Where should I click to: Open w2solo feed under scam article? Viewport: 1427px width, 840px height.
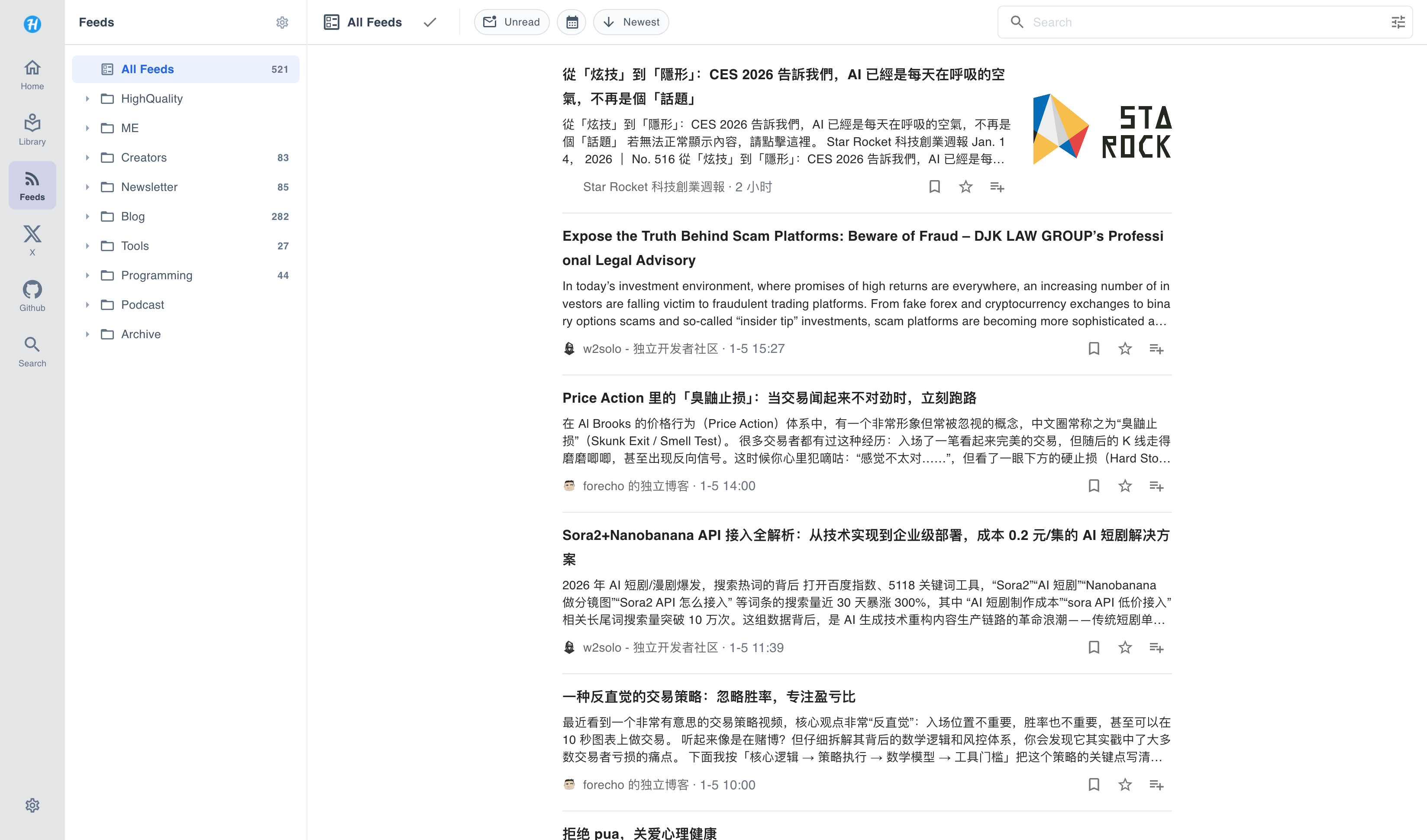[x=651, y=349]
